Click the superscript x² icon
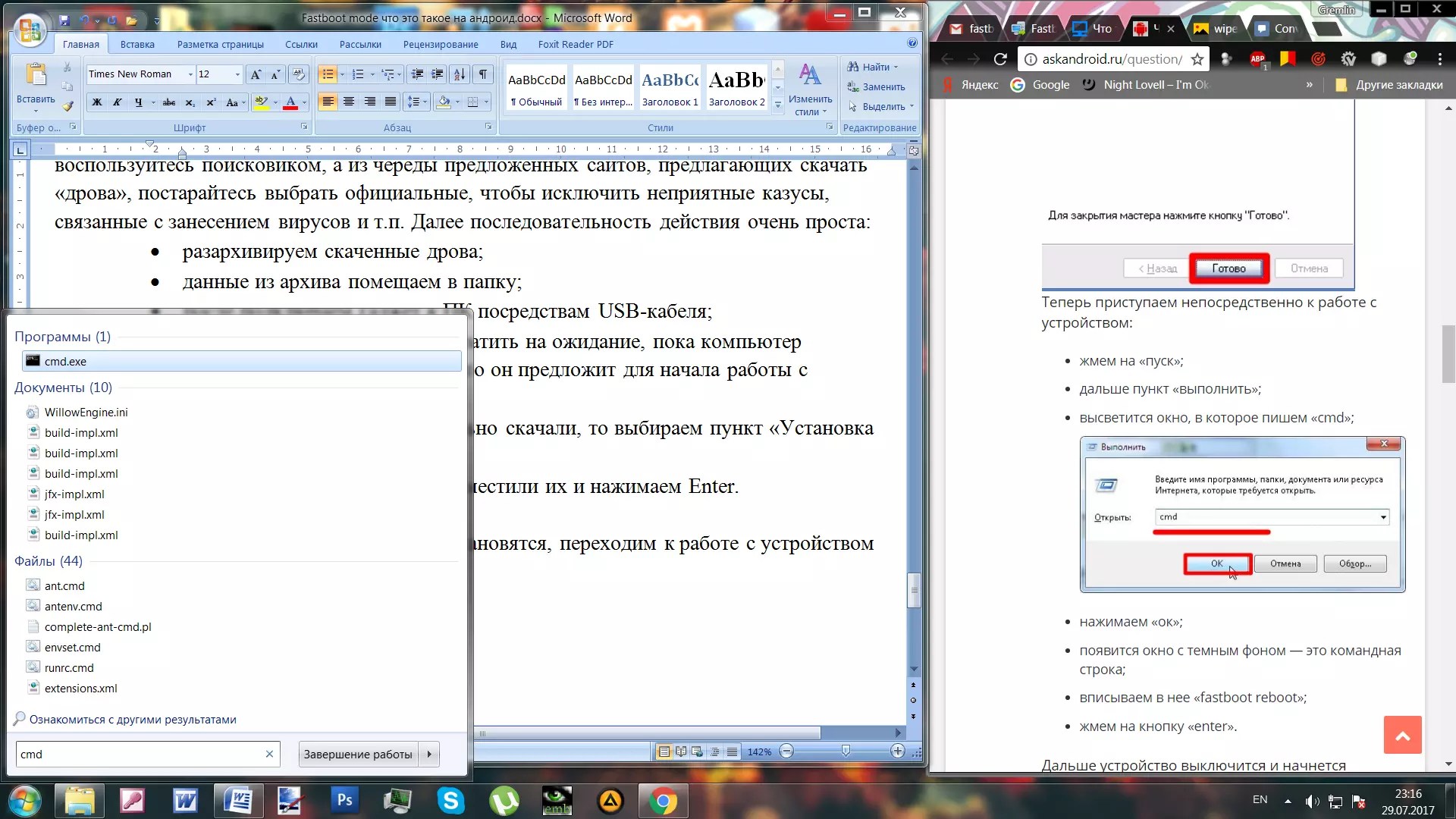 pyautogui.click(x=211, y=102)
